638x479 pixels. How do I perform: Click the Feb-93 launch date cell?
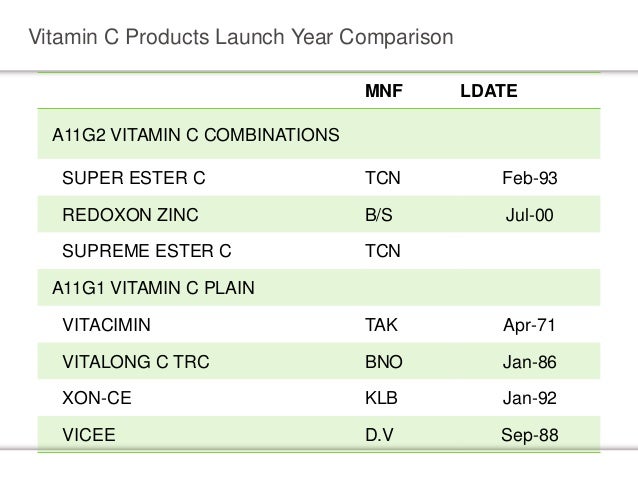(528, 178)
